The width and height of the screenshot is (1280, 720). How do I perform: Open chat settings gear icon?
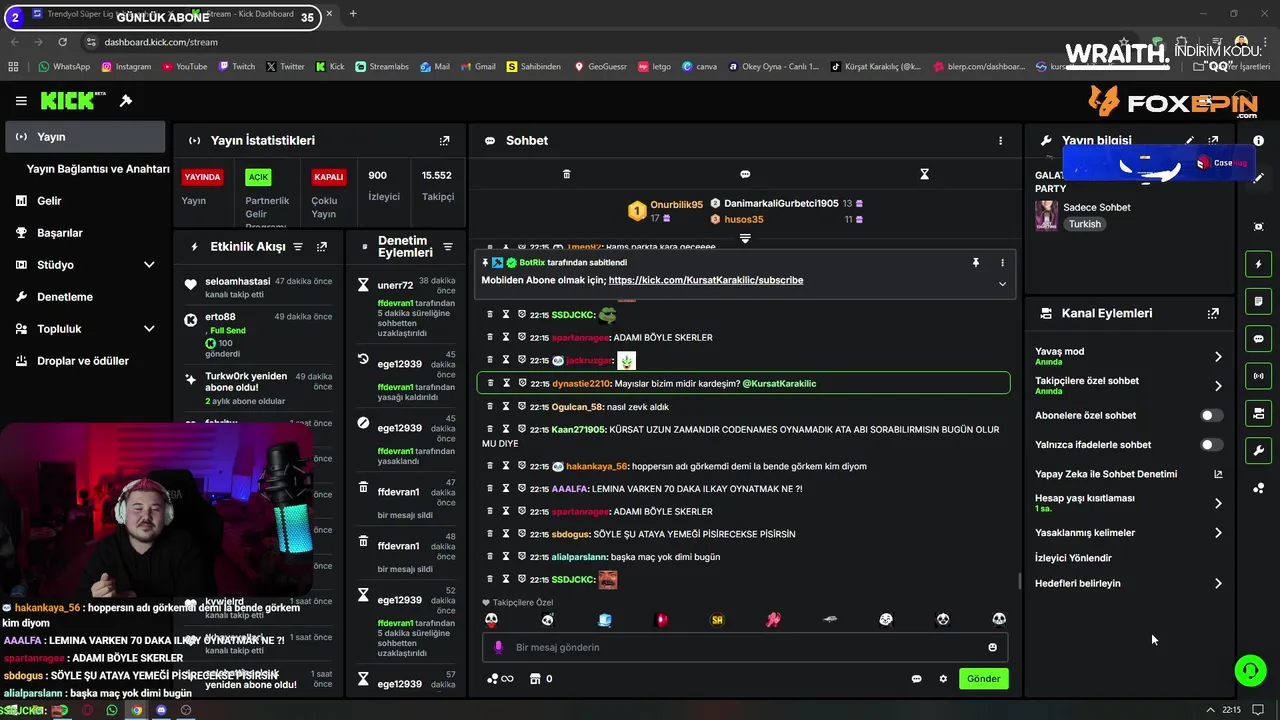tap(942, 679)
